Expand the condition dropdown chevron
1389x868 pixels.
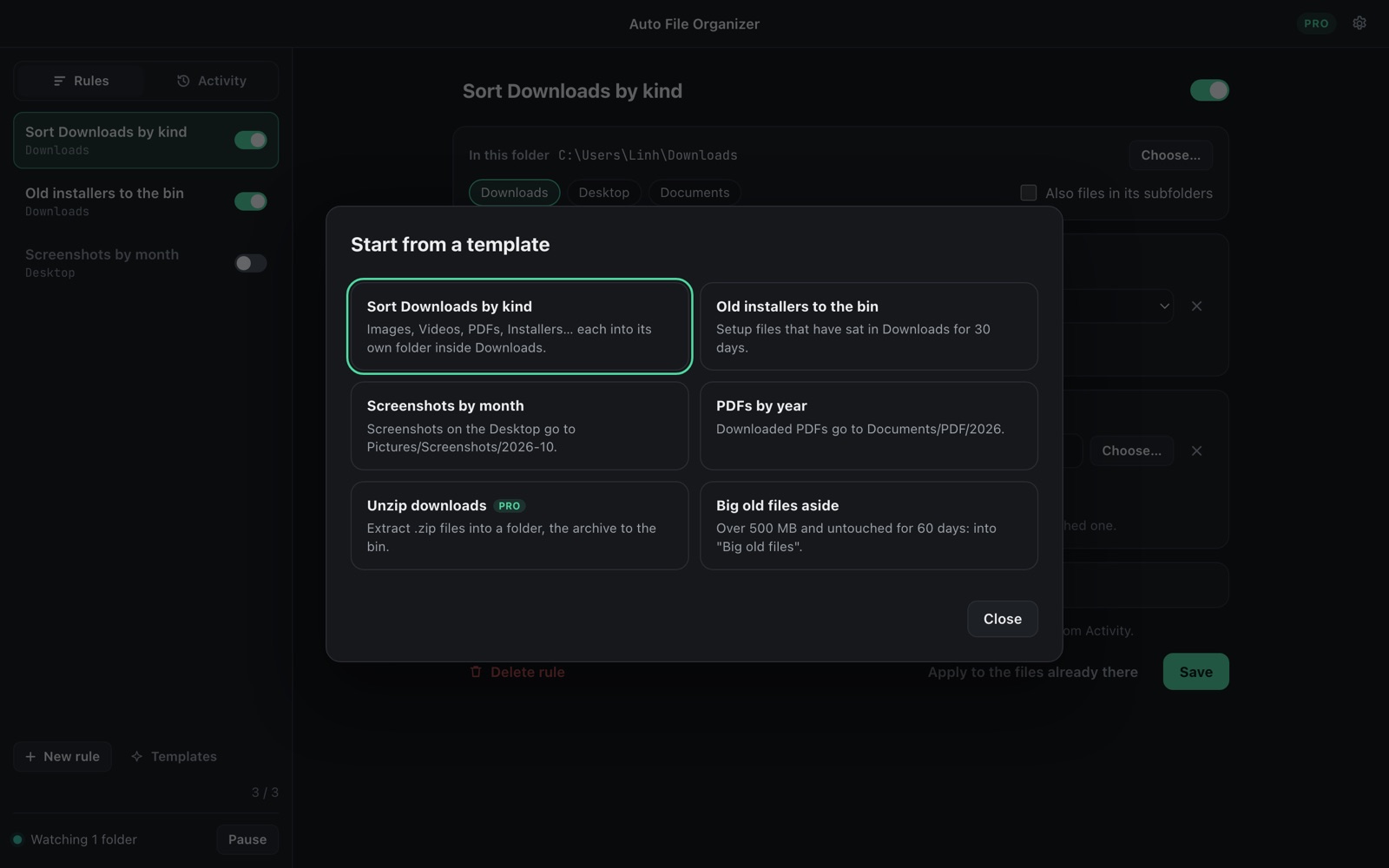(x=1164, y=306)
